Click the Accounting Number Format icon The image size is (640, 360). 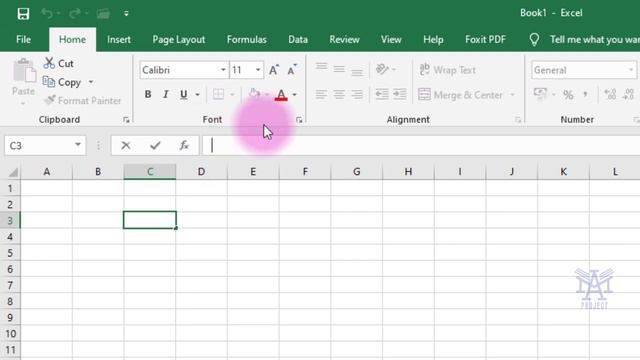click(540, 94)
